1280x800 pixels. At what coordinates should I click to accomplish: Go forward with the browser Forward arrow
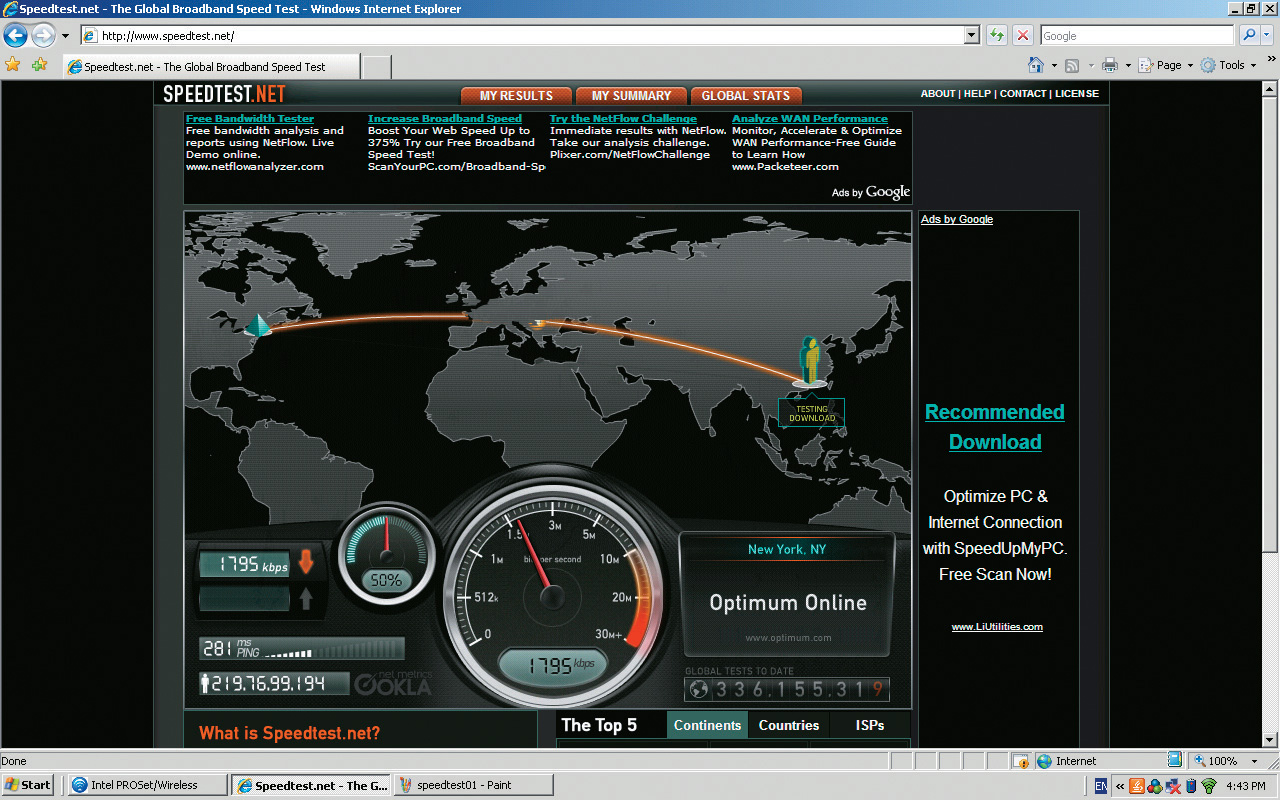click(43, 36)
